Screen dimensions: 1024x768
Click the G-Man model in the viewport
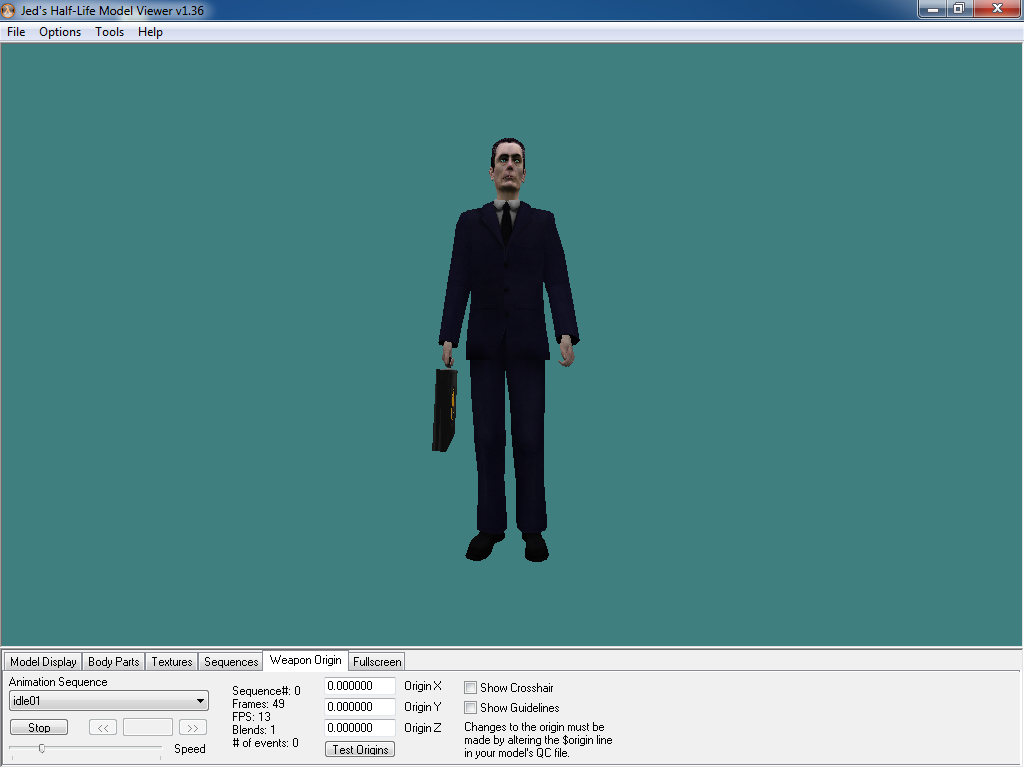(507, 349)
